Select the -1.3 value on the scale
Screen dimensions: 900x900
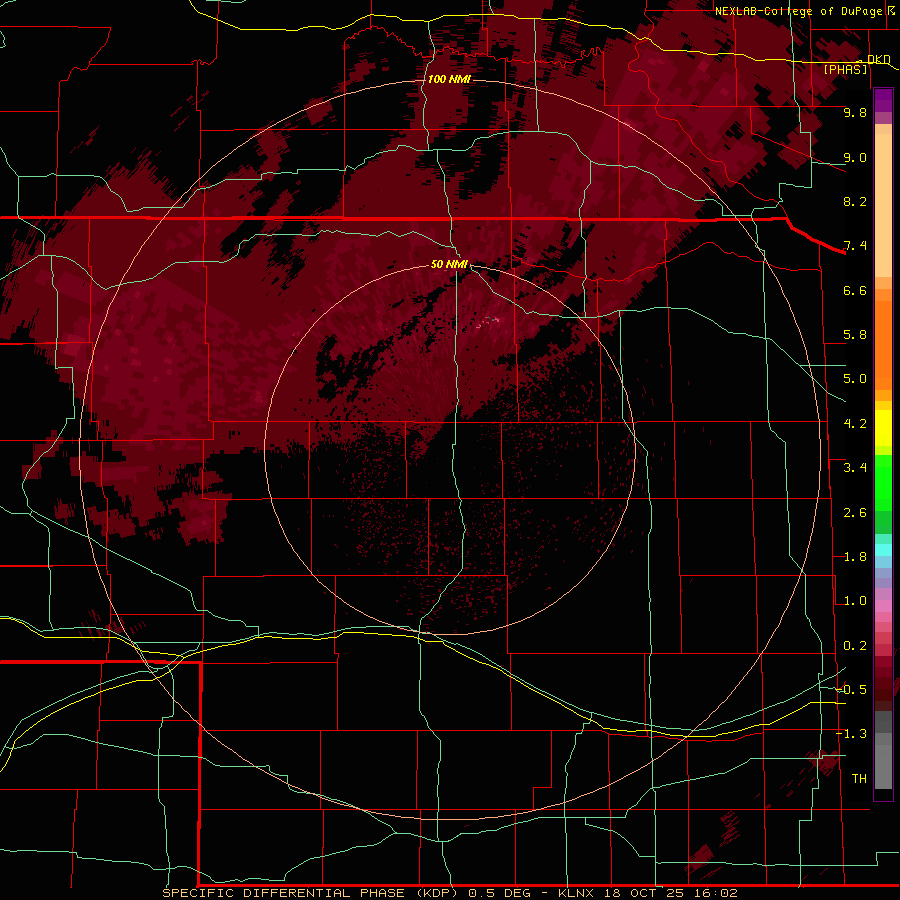[x=852, y=734]
